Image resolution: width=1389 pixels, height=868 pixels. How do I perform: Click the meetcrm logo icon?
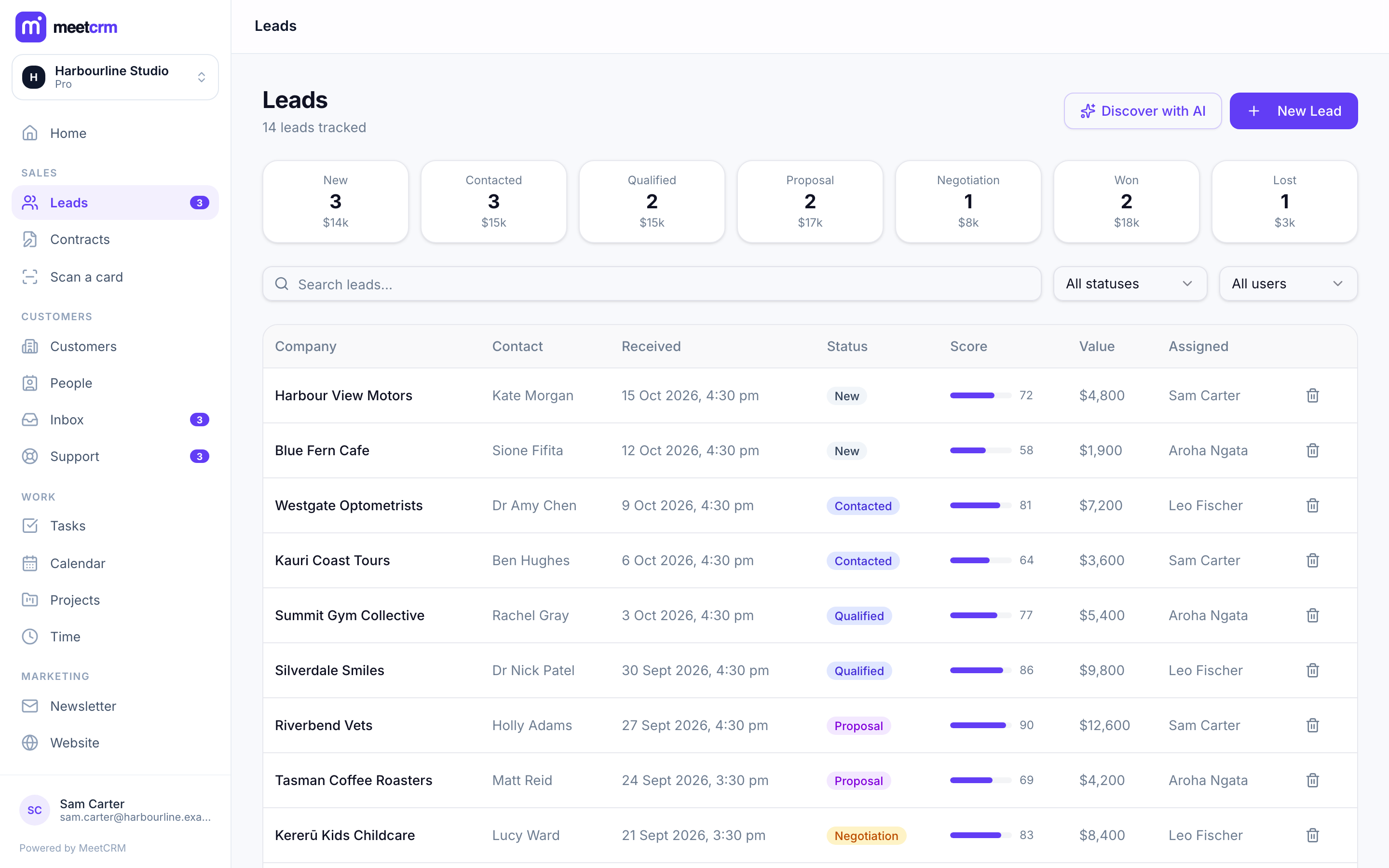(30, 27)
